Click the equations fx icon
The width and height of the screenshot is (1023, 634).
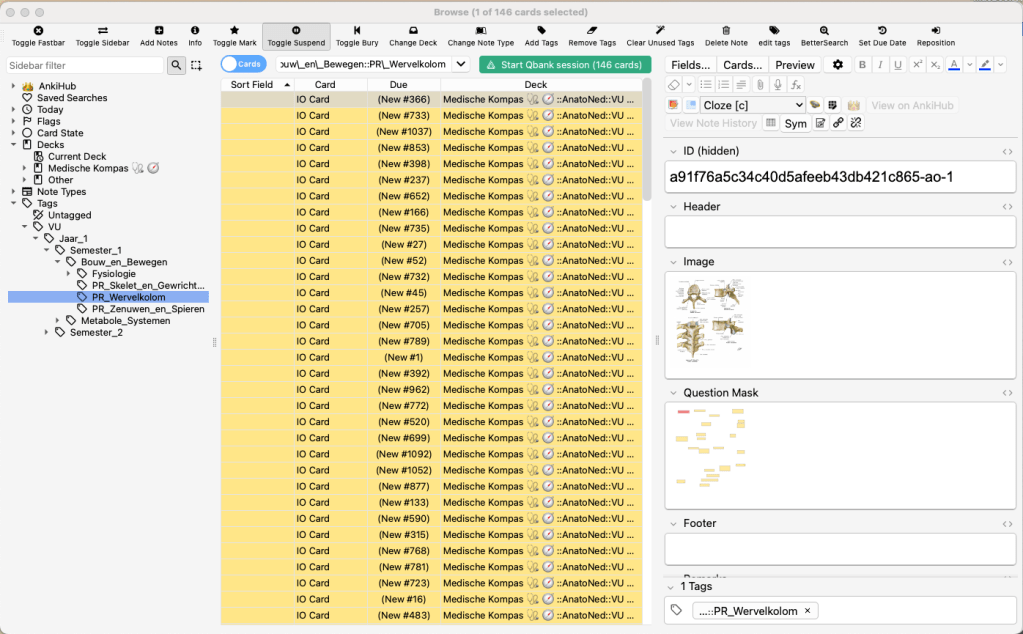[x=795, y=85]
